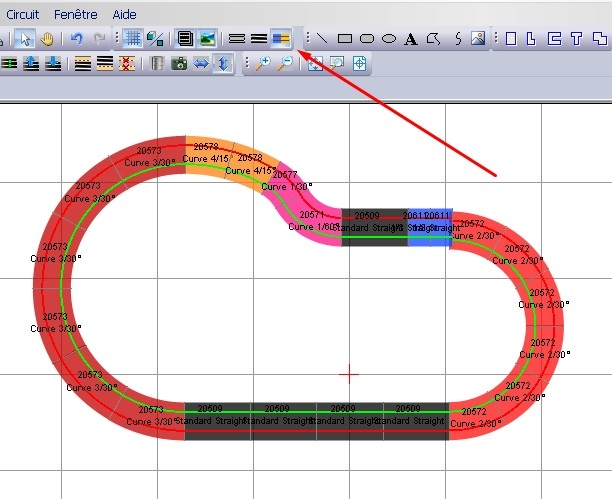Toggle the vertical flip arrow button
The width and height of the screenshot is (612, 499).
[x=223, y=63]
